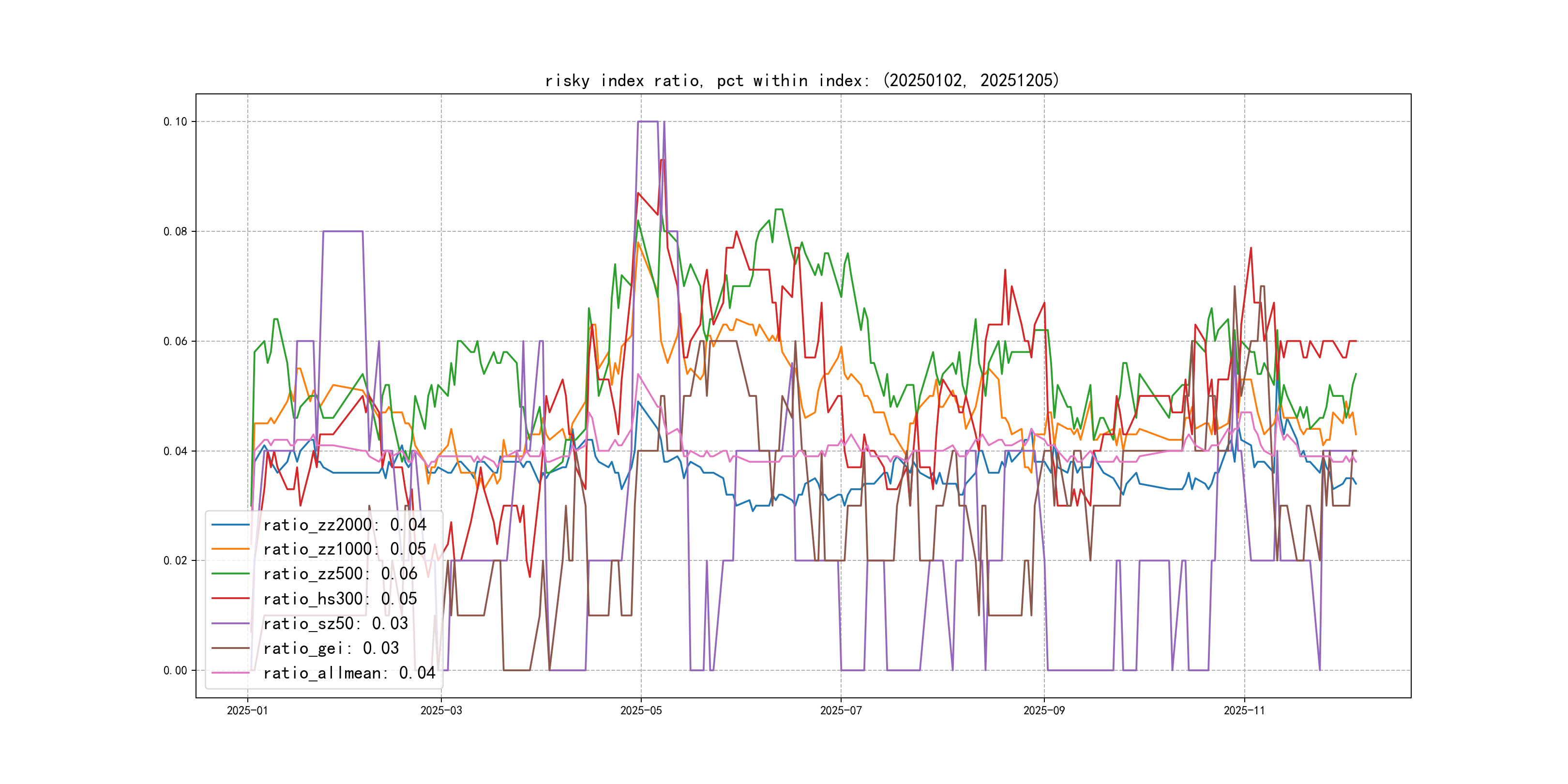Image resolution: width=1568 pixels, height=784 pixels.
Task: Select the legend label ratio_zz2000: 0.04
Action: pyautogui.click(x=345, y=525)
